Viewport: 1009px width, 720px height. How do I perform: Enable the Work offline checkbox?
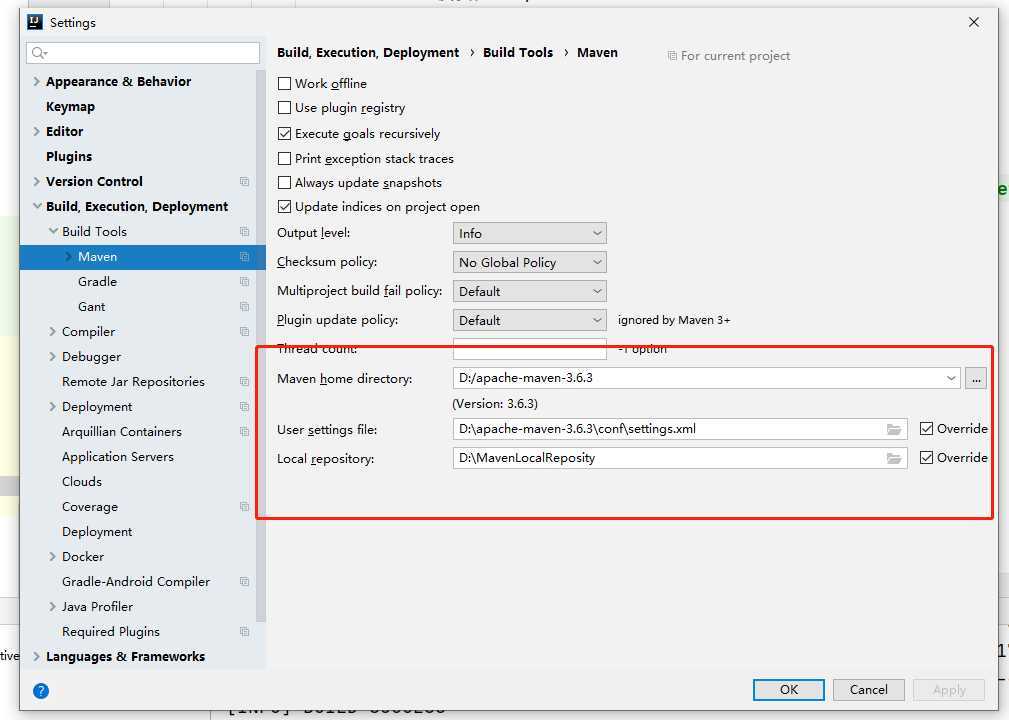(x=284, y=84)
